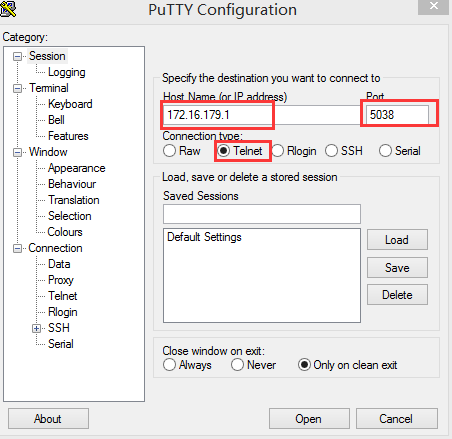Viewport: 452px width, 439px height.
Task: Open the Rlogin category in tree
Action: coord(62,312)
